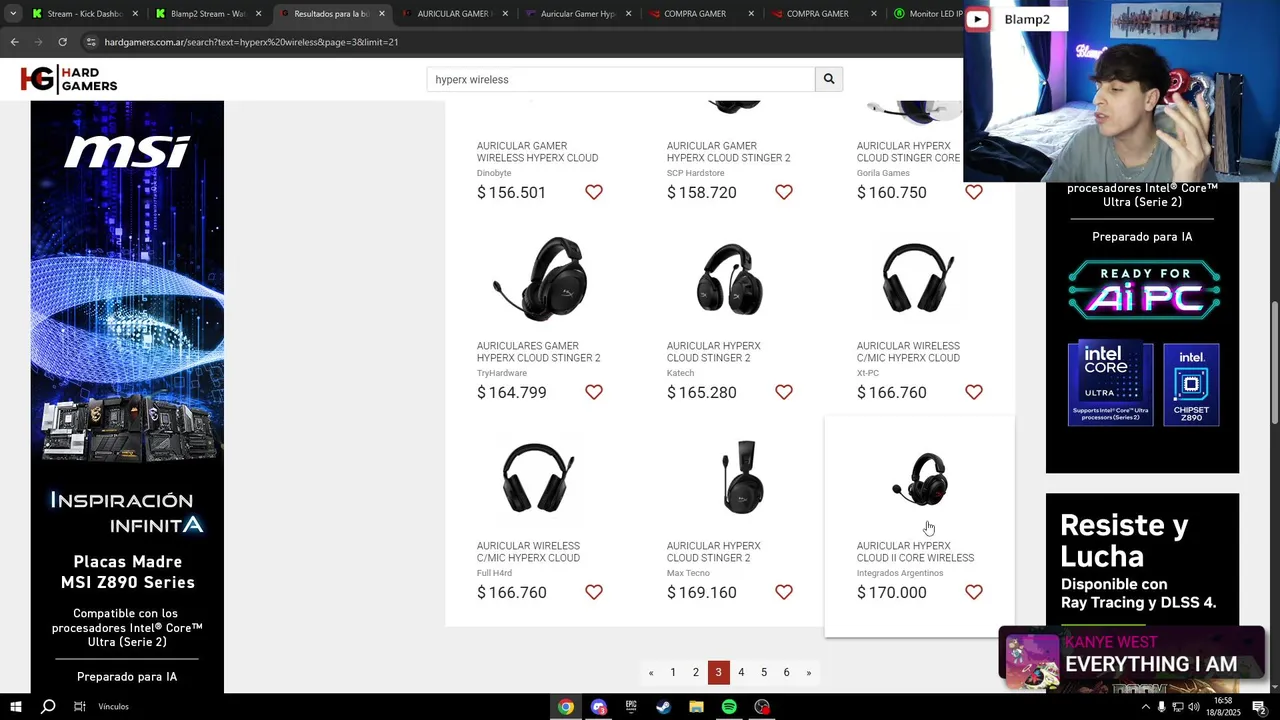Screen dimensions: 1280x720
Task: Open File Explorer from the taskbar
Action: 696,707
